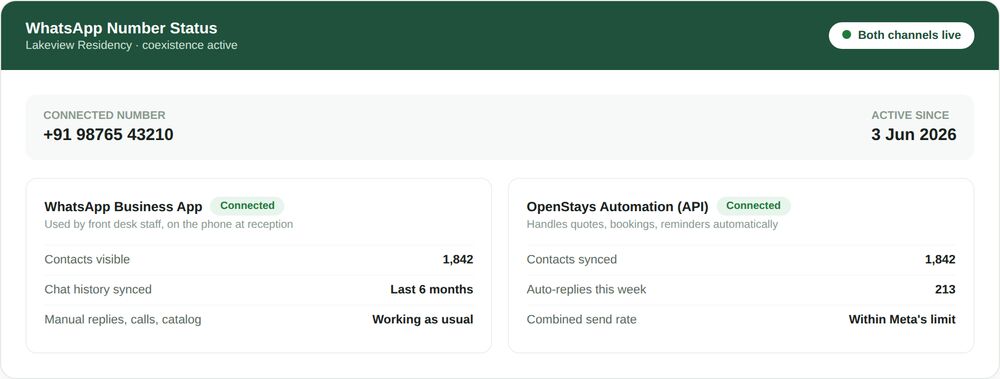Select the 213 auto-replies value
This screenshot has height=379, width=1000.
945,290
